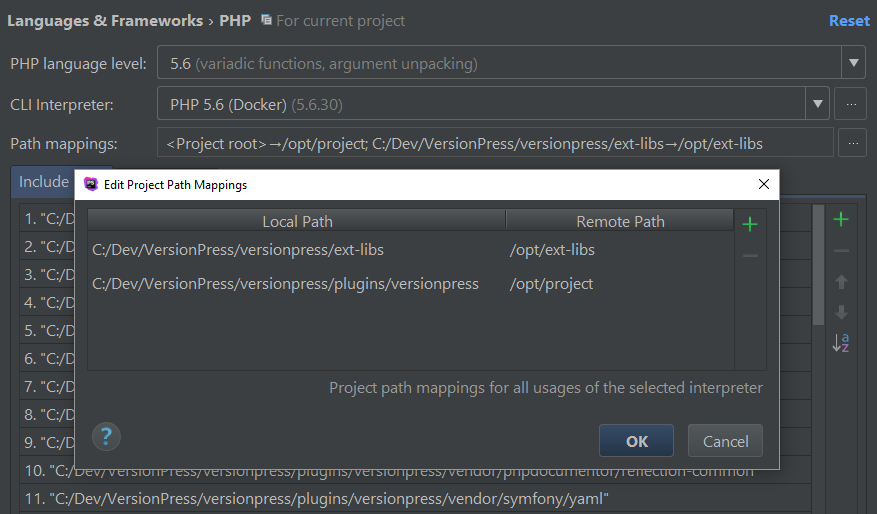Open the Path mappings browse (...) button
This screenshot has width=877, height=514.
pos(852,143)
